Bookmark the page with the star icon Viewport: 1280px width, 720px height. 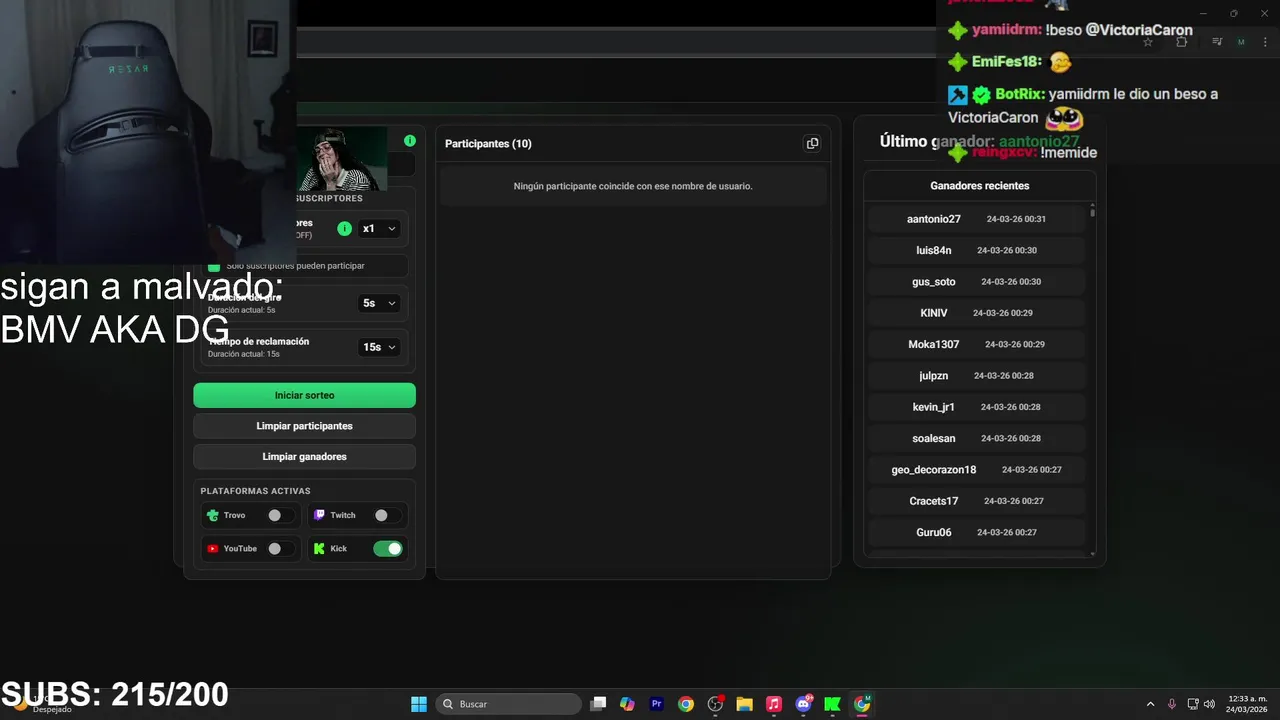click(x=1148, y=42)
